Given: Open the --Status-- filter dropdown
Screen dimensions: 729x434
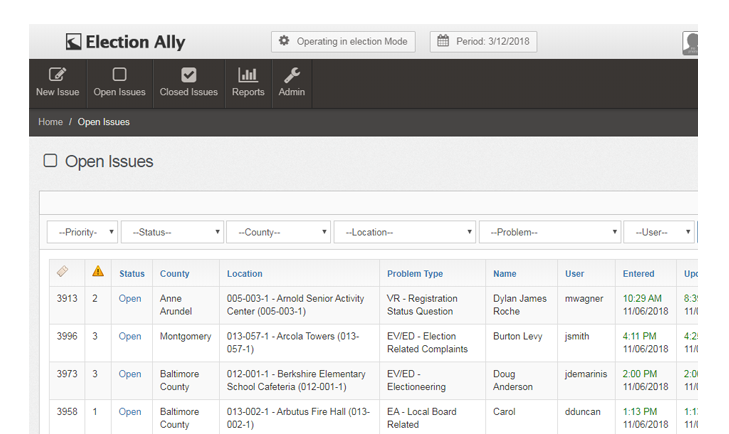Looking at the screenshot, I should tap(172, 232).
